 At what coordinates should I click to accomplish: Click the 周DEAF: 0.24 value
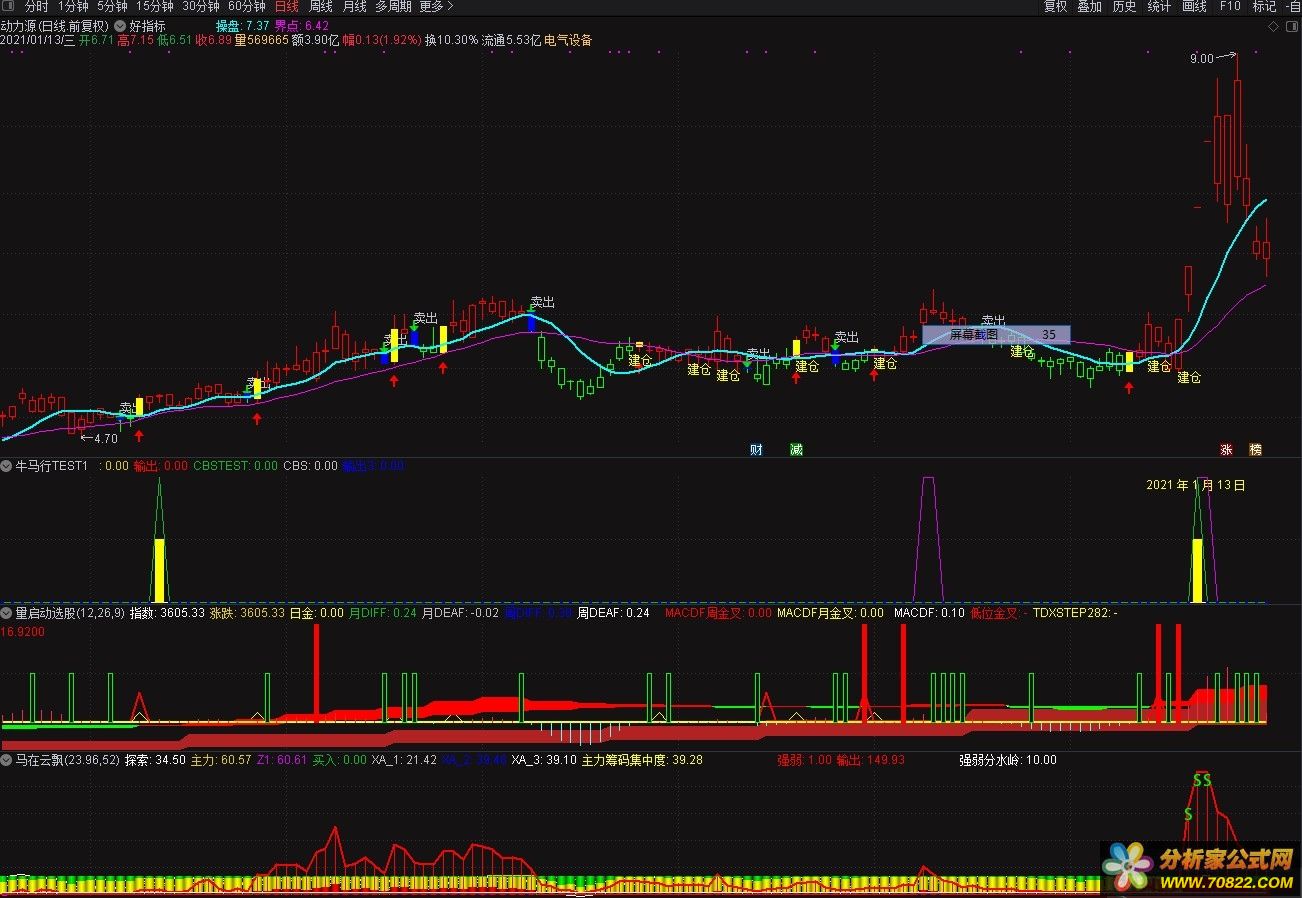613,613
